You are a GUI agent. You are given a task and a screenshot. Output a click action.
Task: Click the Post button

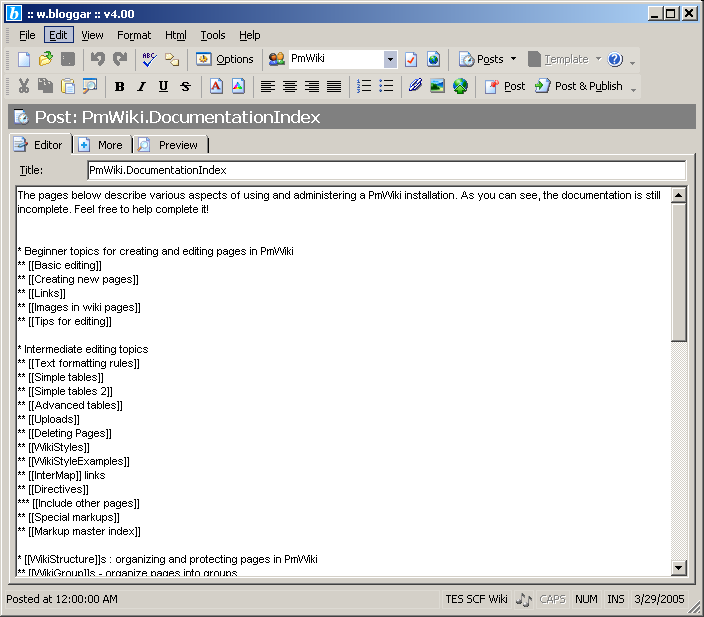(x=505, y=86)
